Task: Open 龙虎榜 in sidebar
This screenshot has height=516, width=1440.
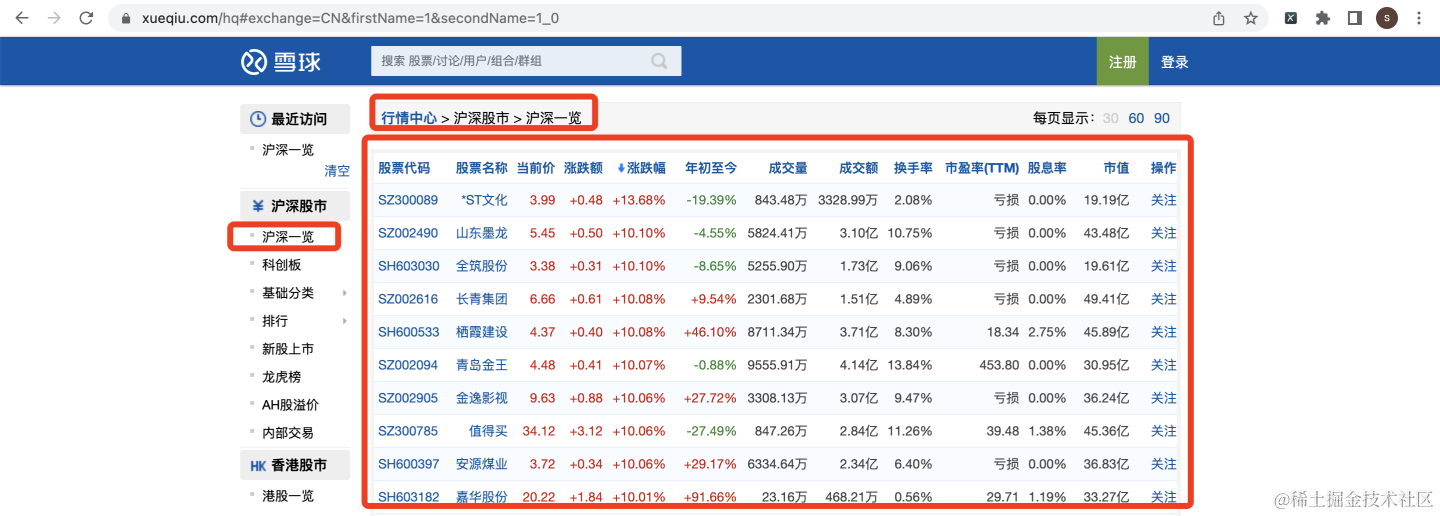Action: (x=281, y=377)
